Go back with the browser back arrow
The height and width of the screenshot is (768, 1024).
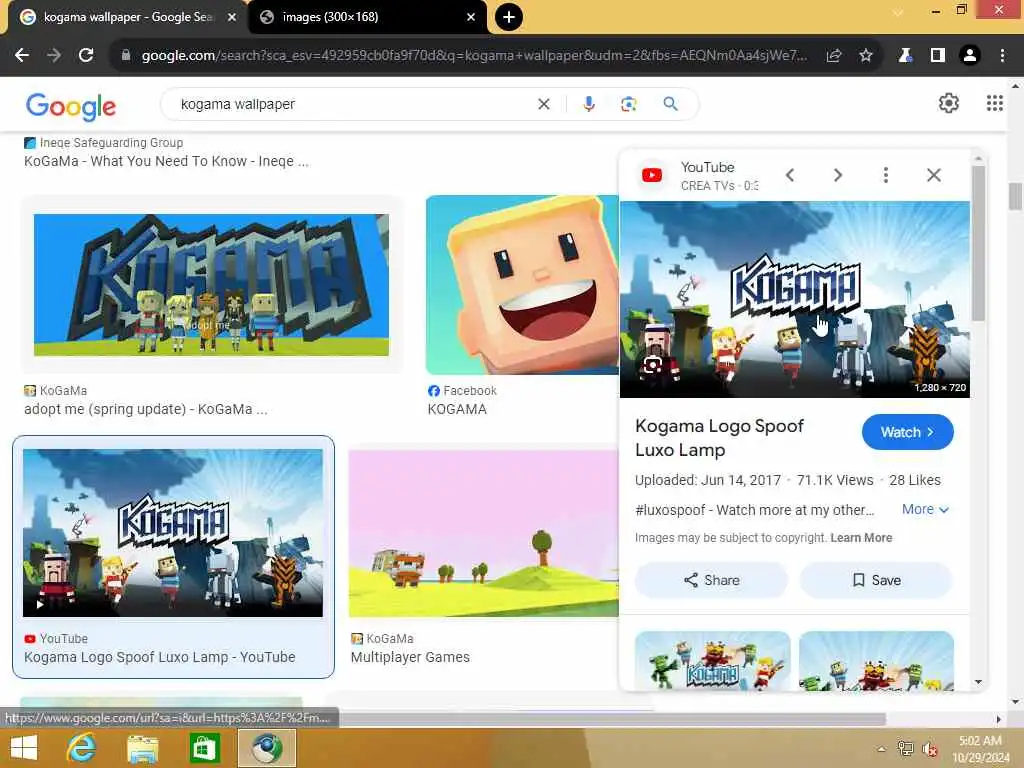coord(22,56)
